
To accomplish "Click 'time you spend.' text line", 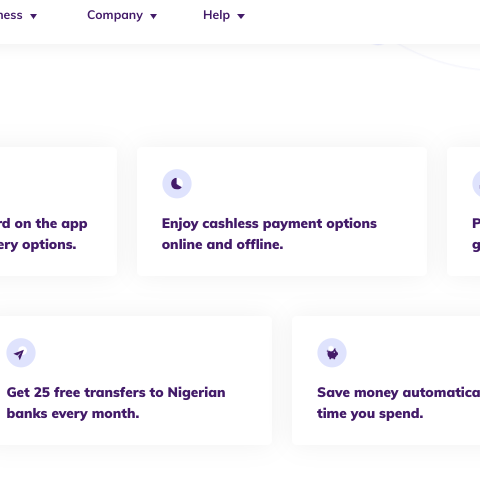I will (370, 413).
